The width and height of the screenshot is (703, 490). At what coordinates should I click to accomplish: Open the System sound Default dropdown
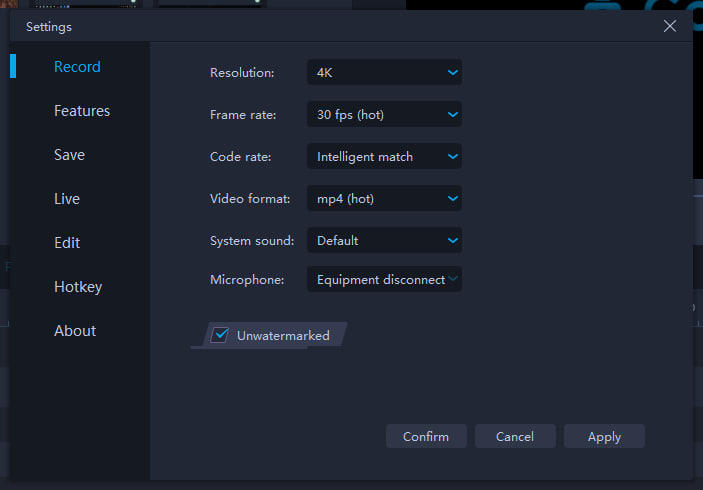[384, 240]
